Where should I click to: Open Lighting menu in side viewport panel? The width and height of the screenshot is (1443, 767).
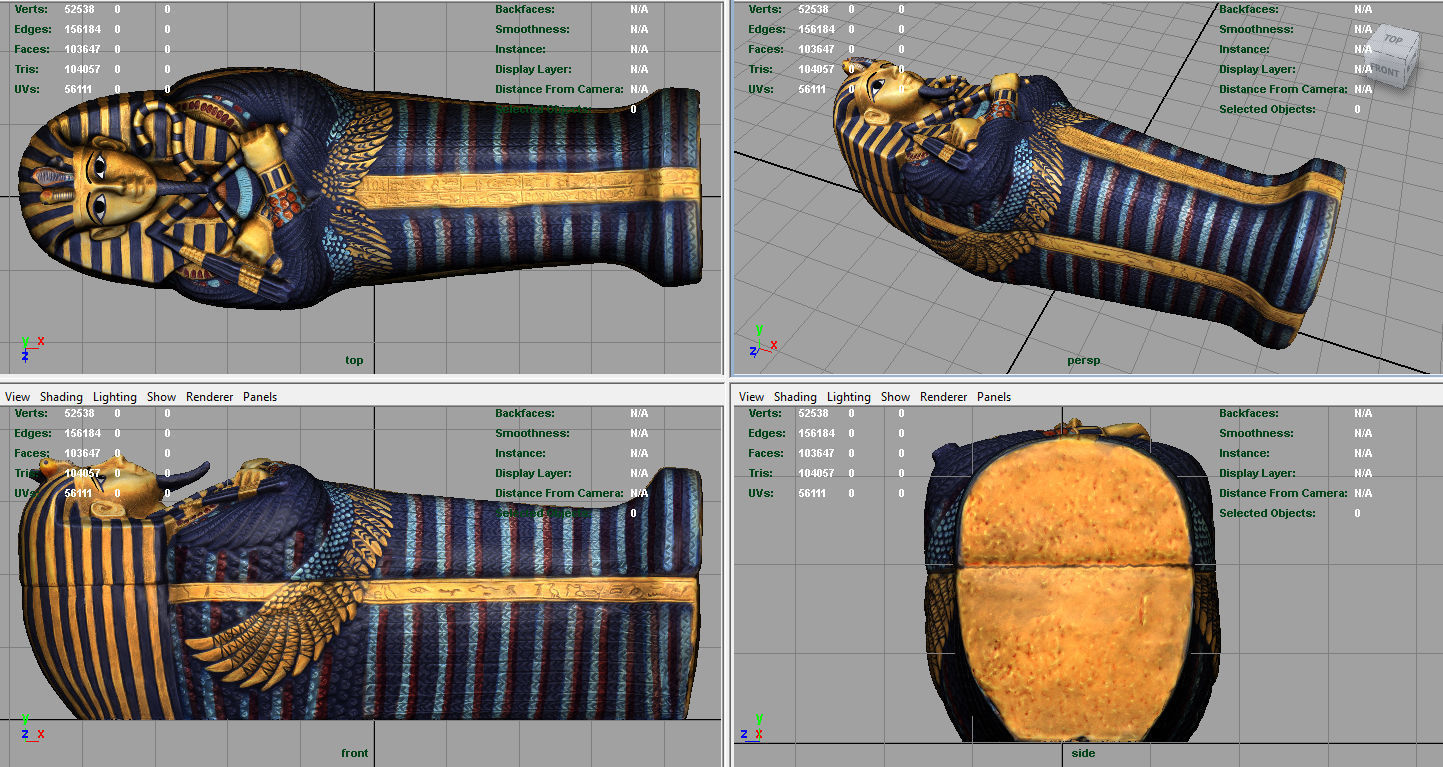click(849, 397)
